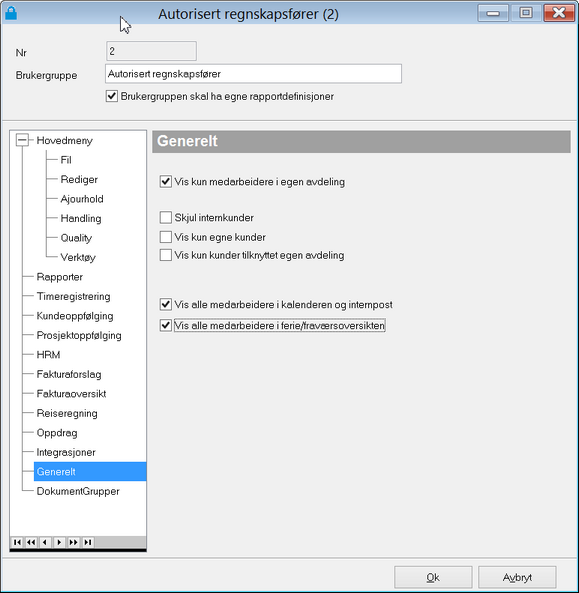This screenshot has height=593, width=579.
Task: Jump back several records with double-left arrow
Action: coord(31,542)
